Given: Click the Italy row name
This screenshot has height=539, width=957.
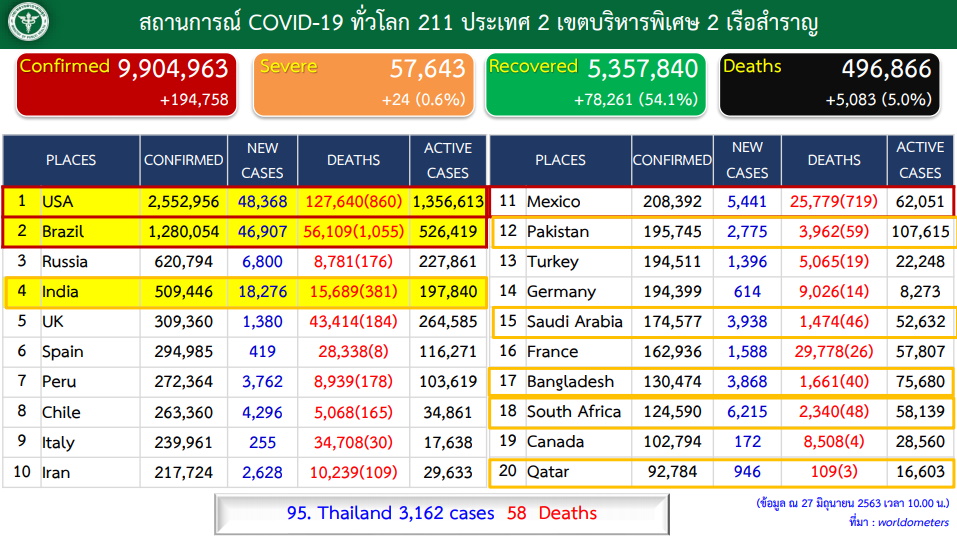Looking at the screenshot, I should (x=58, y=443).
